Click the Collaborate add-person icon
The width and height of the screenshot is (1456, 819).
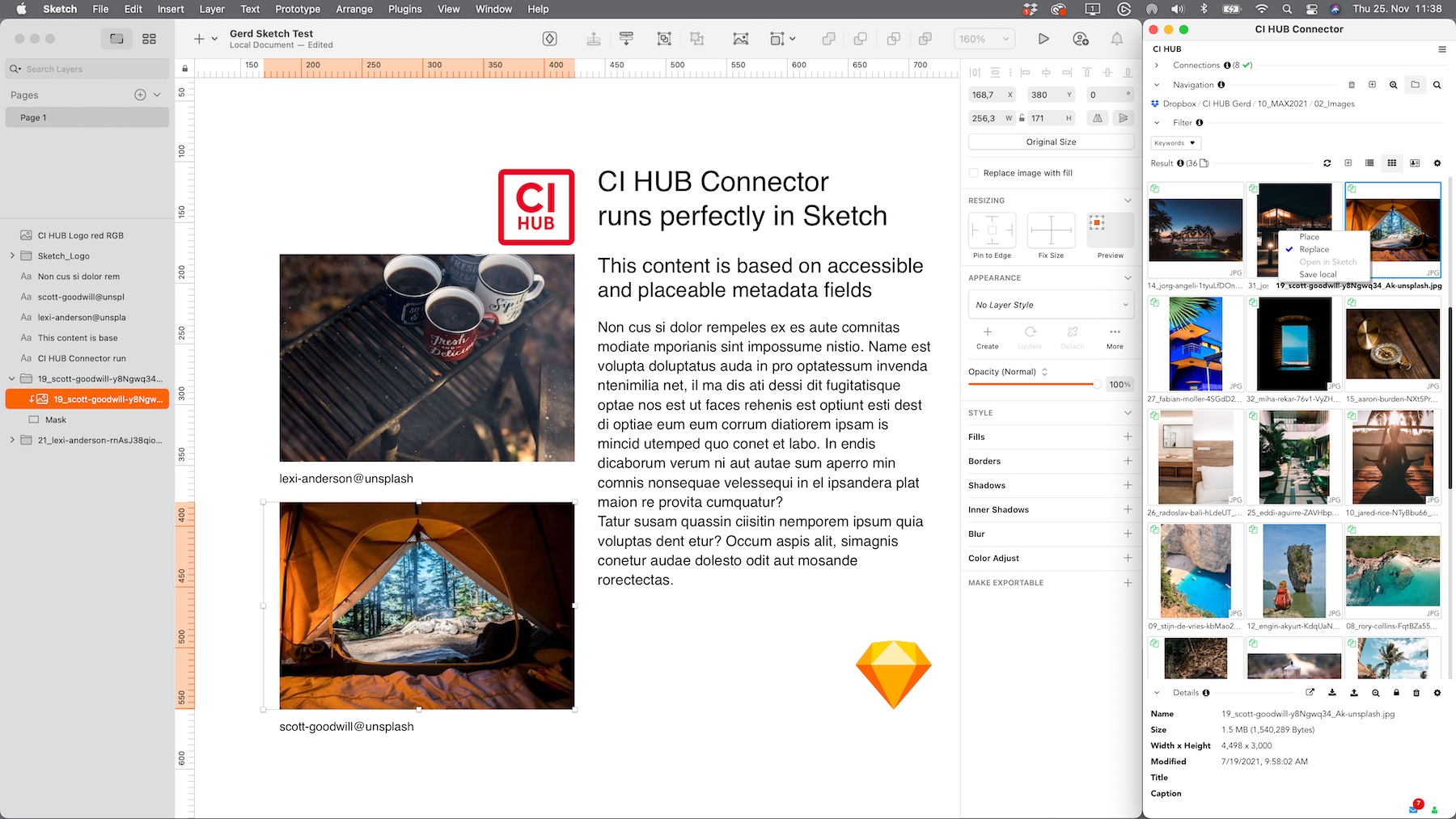click(x=1080, y=39)
